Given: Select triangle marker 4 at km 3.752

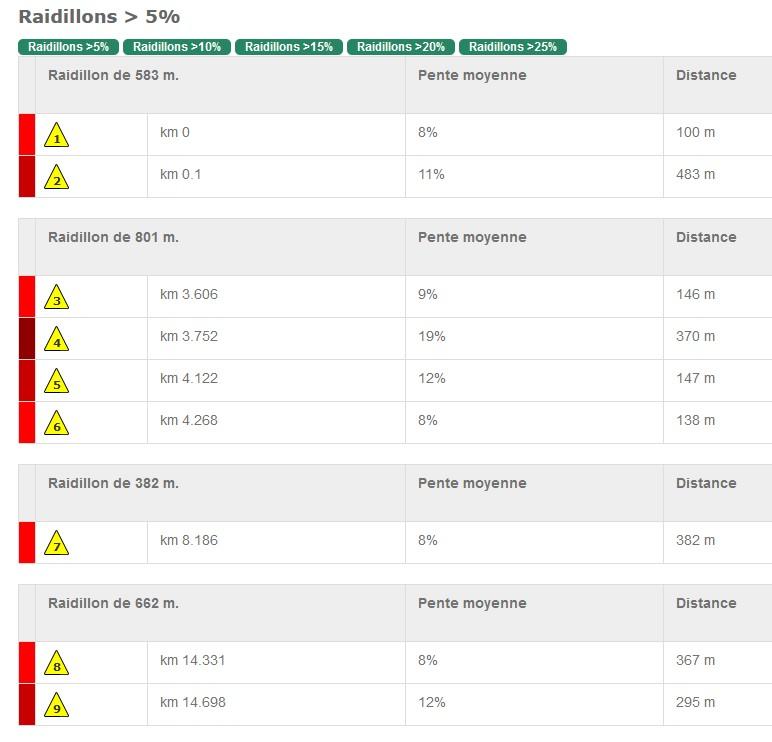Looking at the screenshot, I should (57, 339).
